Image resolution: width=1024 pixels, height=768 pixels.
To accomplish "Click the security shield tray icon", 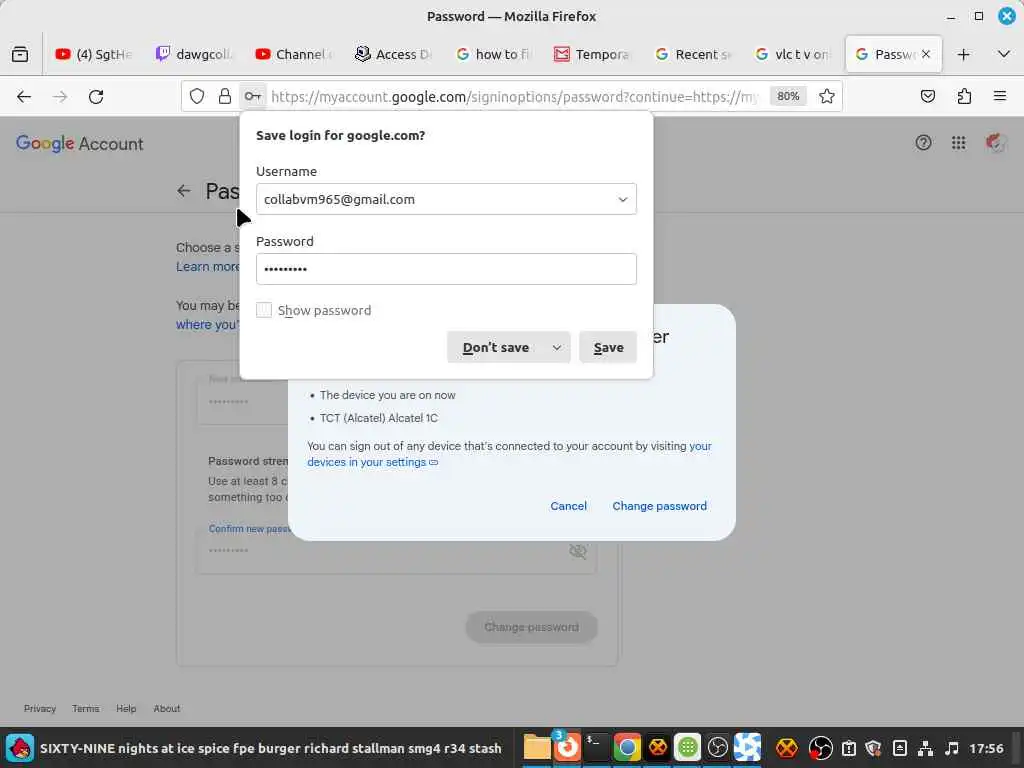I will click(x=873, y=748).
